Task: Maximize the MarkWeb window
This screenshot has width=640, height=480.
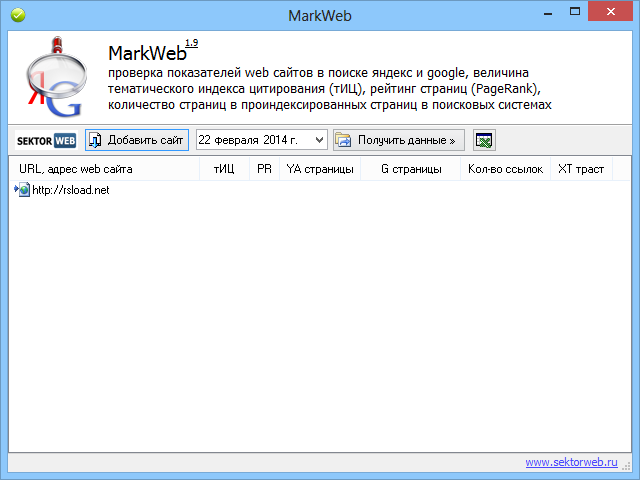Action: (x=575, y=12)
